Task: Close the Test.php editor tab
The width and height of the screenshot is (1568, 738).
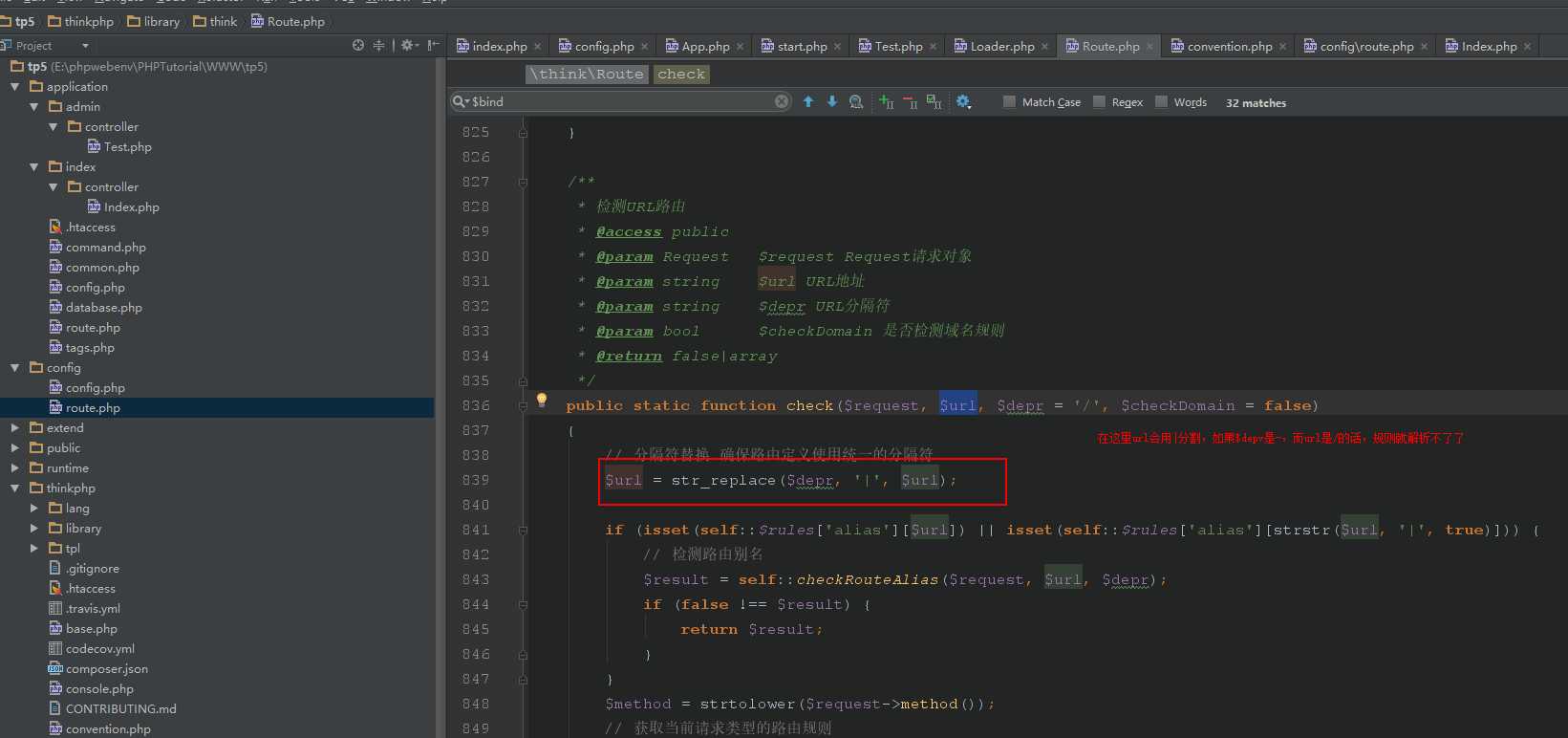Action: pos(934,46)
